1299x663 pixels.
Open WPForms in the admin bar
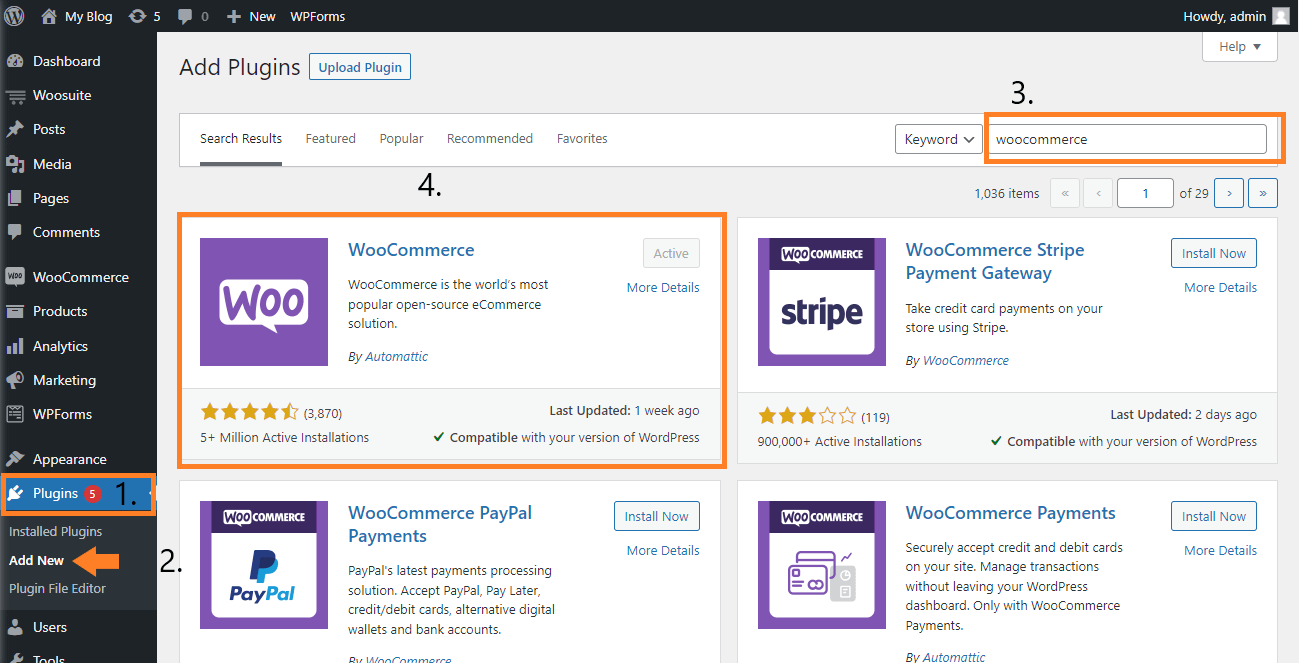(x=317, y=16)
